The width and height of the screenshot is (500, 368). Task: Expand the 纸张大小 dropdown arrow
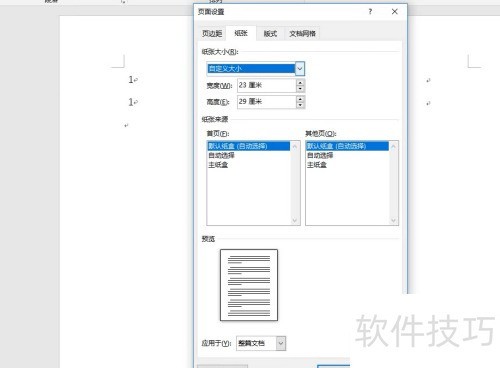[300, 69]
